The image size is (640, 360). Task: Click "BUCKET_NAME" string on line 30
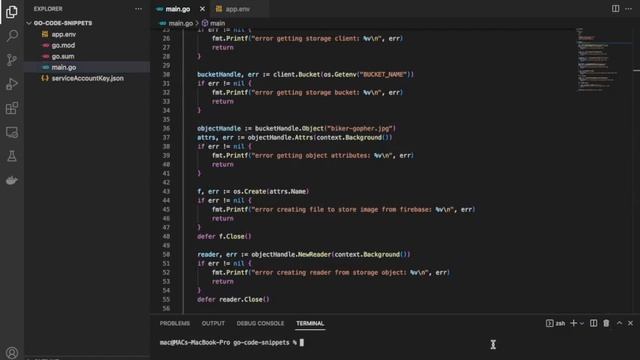coord(384,75)
